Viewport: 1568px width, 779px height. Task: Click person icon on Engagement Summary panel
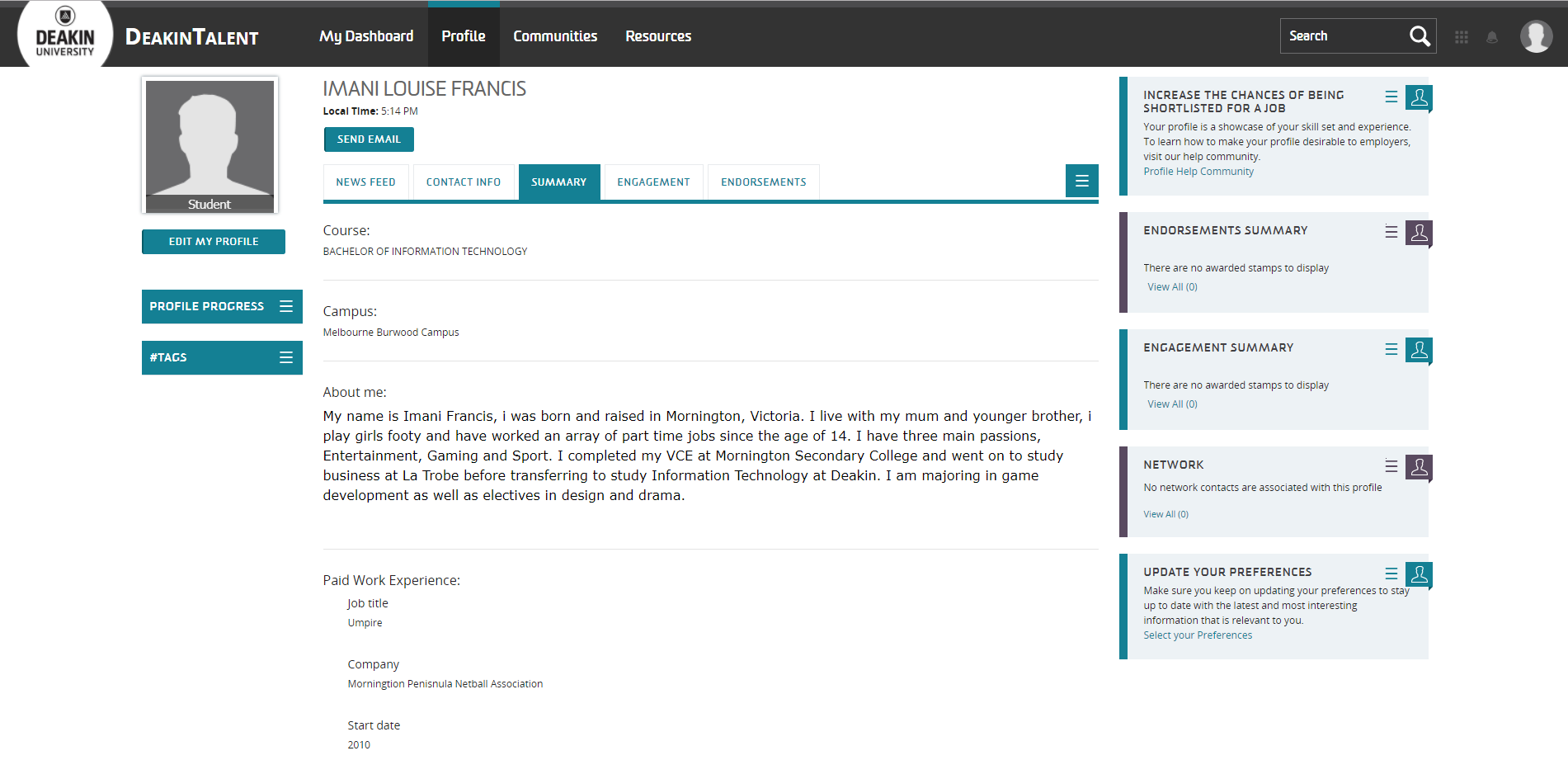(x=1419, y=350)
